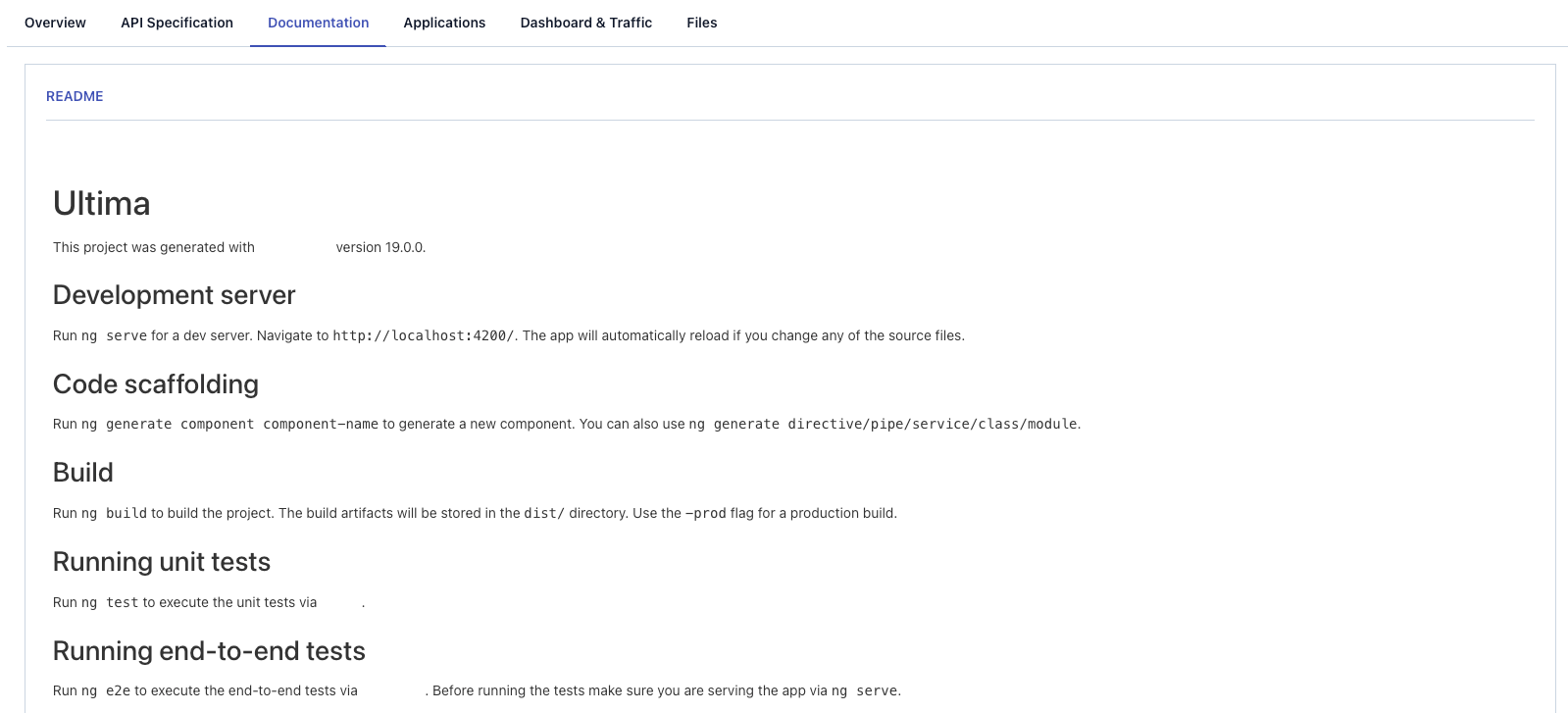This screenshot has width=1568, height=713.
Task: Open the Overview tab
Action: (55, 23)
